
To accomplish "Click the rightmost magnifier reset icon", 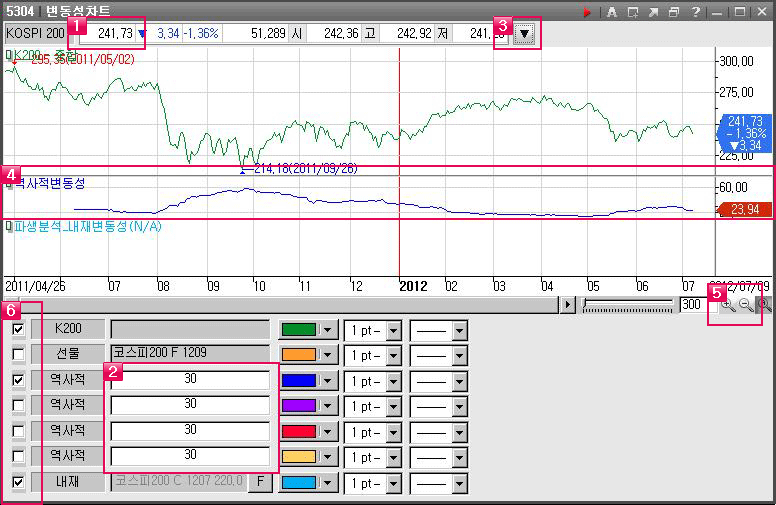I will 763,304.
